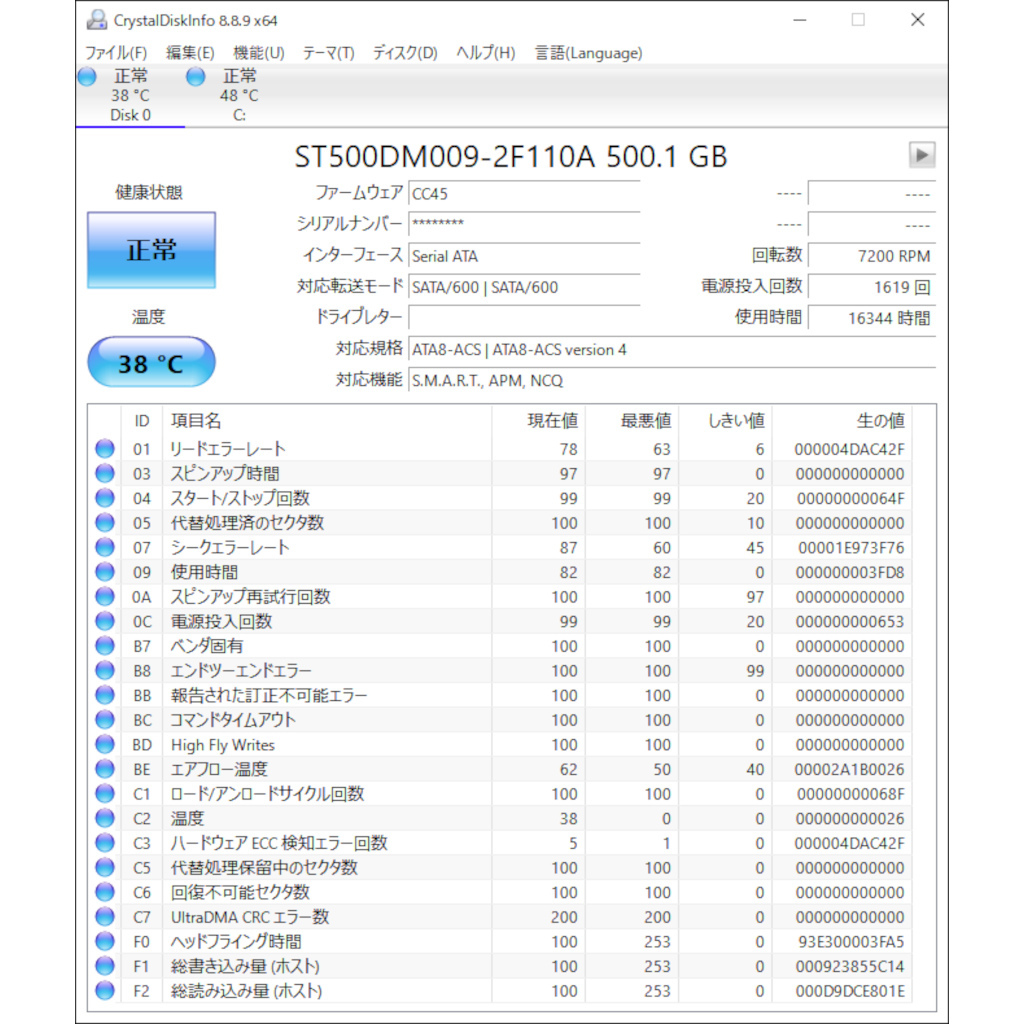Viewport: 1024px width, 1024px height.
Task: Click the blue indicator beside 代替処理済のセクタ数
Action: [105, 522]
